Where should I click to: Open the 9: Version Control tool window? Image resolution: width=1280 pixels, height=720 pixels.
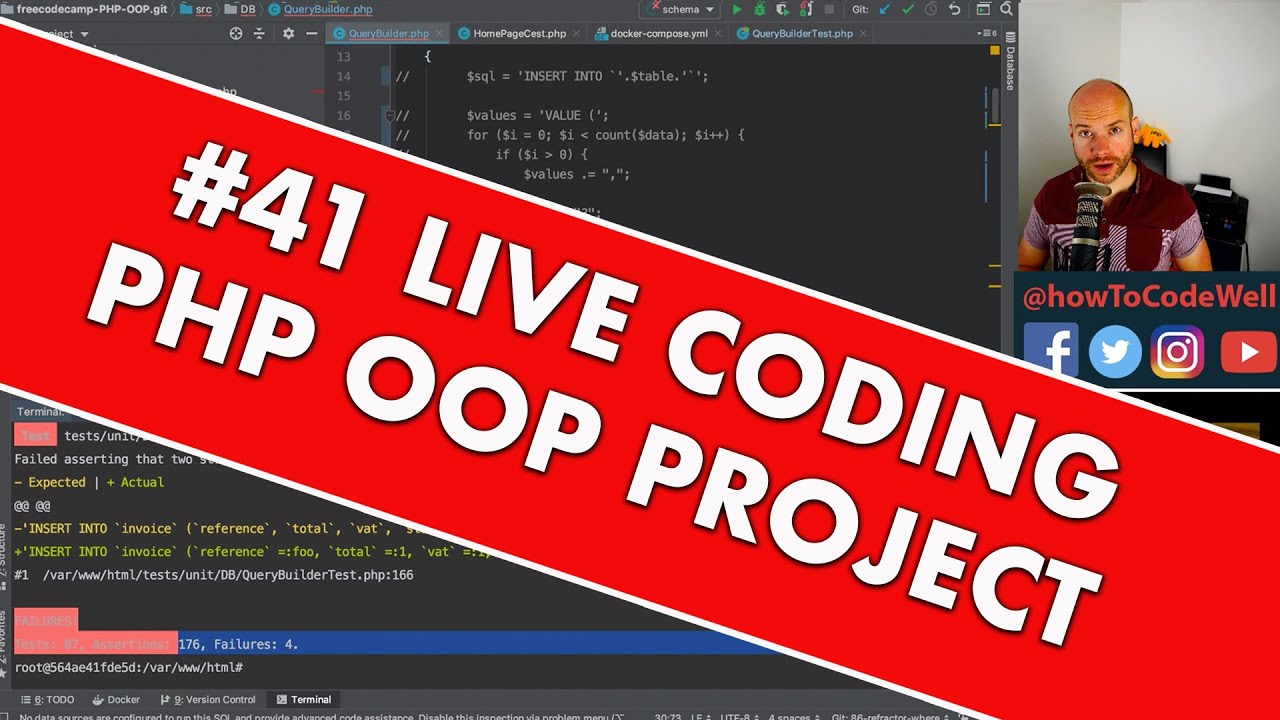pos(208,700)
